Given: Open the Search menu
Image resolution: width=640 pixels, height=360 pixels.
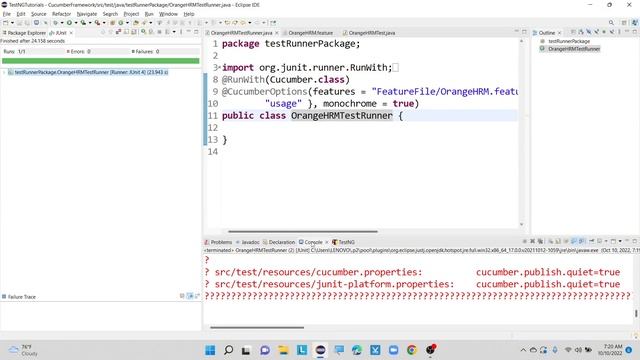Looking at the screenshot, I should coord(110,14).
